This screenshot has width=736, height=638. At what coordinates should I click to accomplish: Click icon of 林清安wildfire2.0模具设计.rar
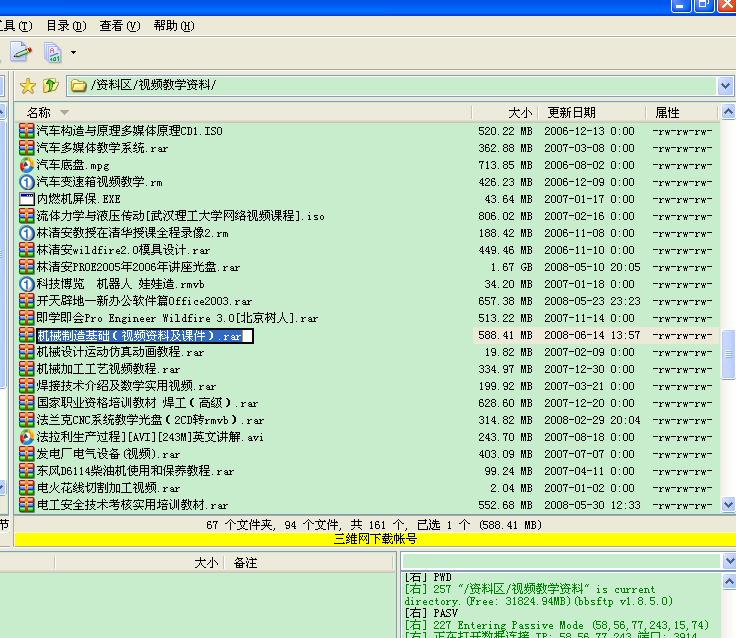tap(27, 250)
